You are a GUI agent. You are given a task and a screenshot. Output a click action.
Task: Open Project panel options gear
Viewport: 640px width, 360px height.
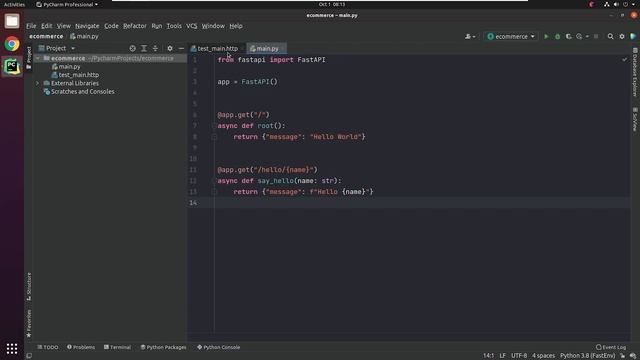pyautogui.click(x=170, y=48)
